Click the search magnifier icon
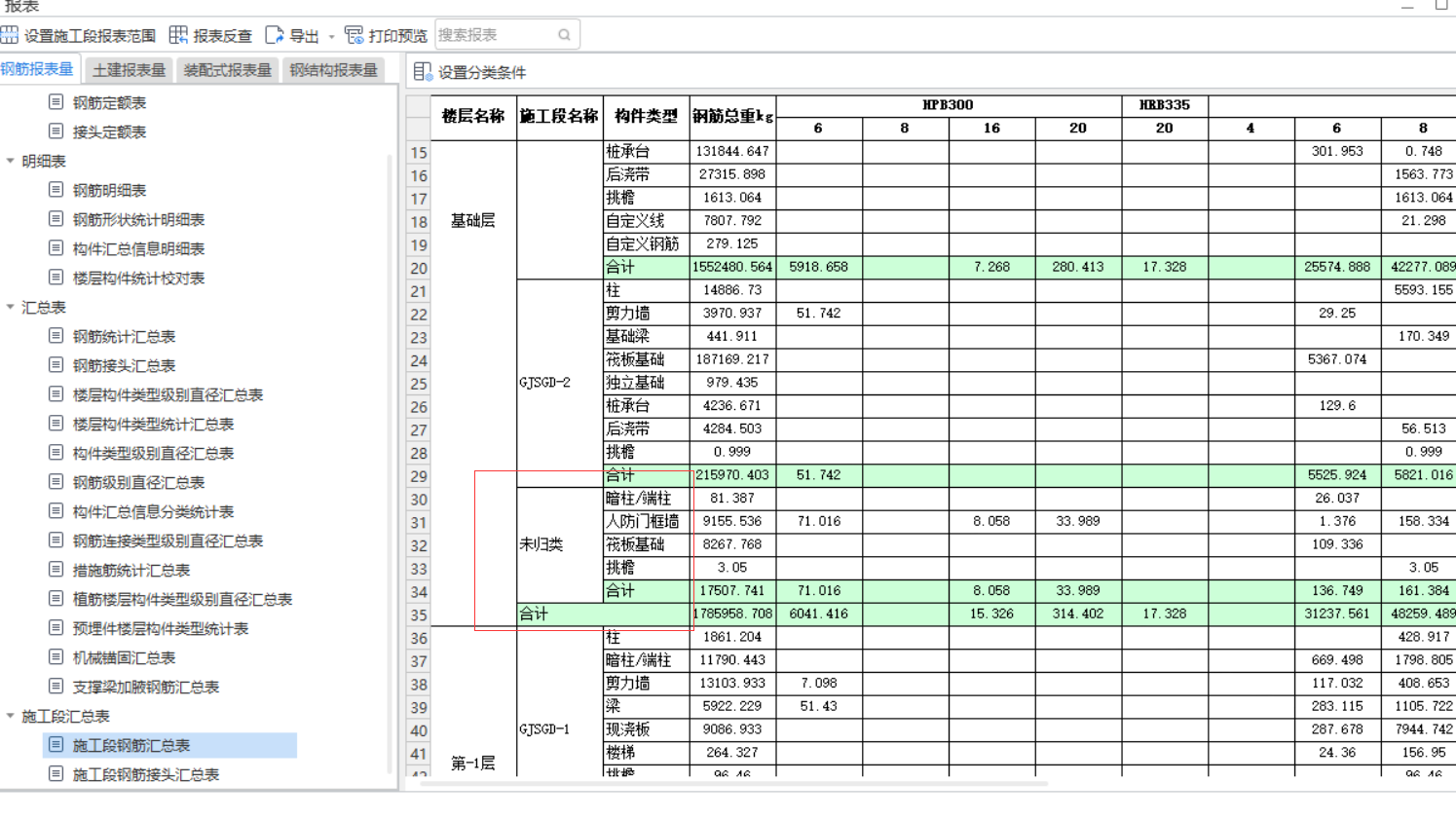Image resolution: width=1456 pixels, height=820 pixels. coord(564,35)
